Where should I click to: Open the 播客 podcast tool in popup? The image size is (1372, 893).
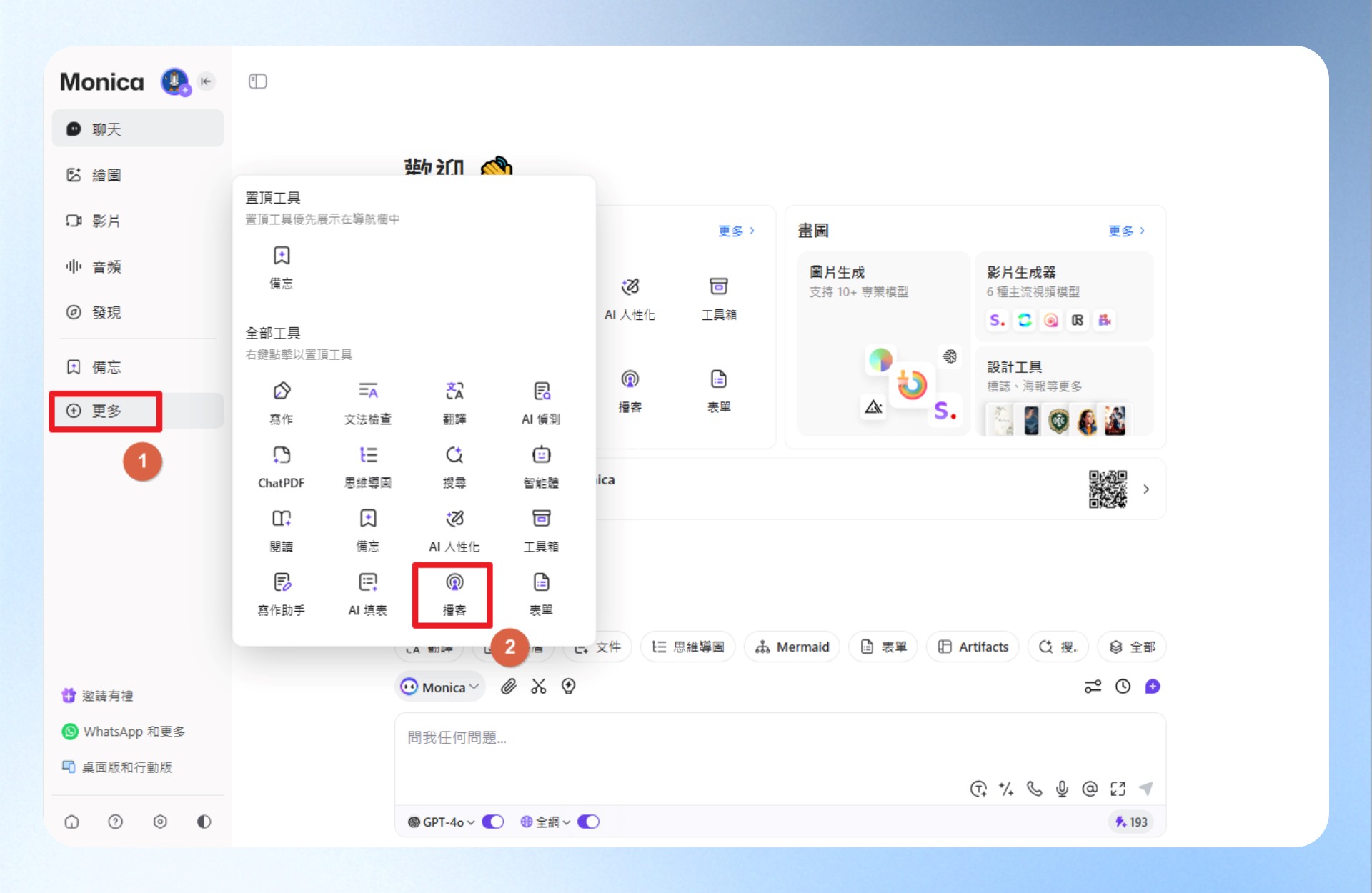454,594
